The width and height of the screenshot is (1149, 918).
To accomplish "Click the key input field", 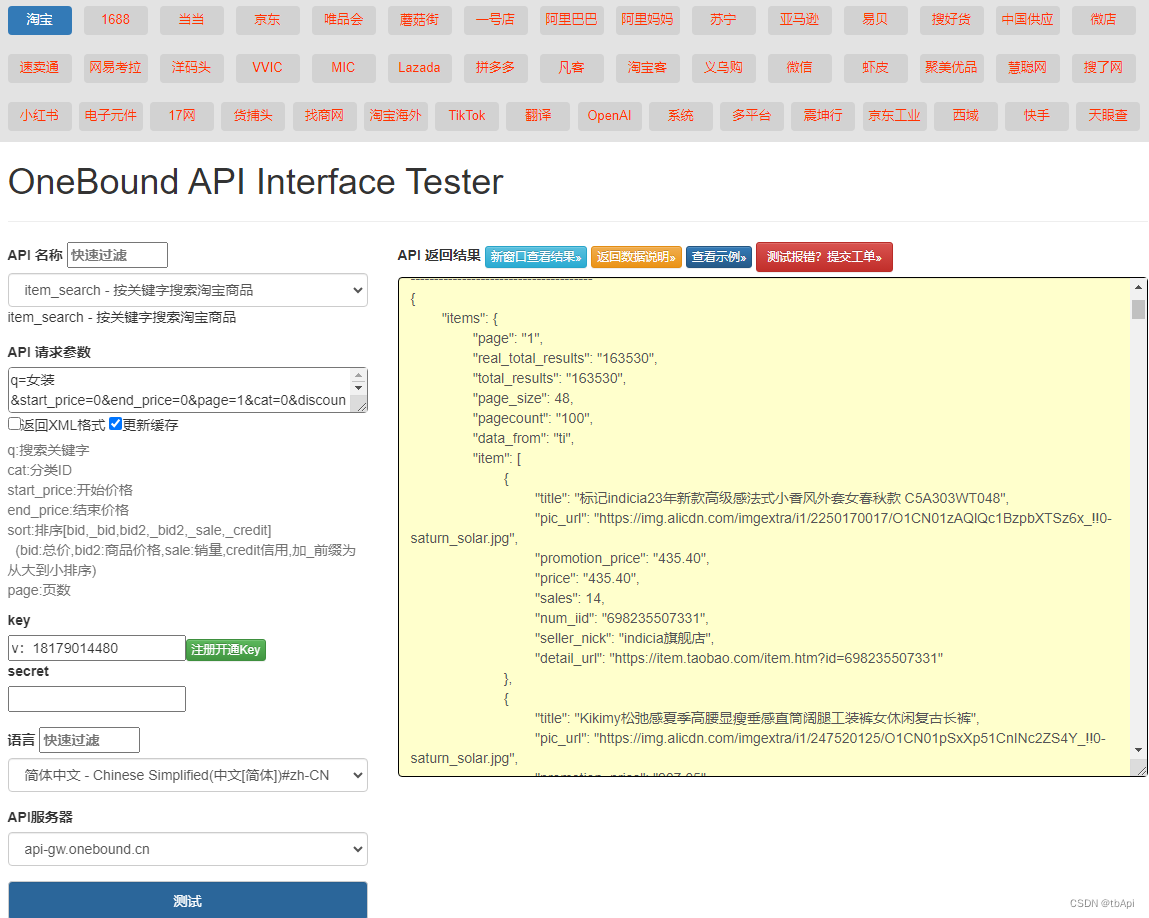I will (x=97, y=648).
